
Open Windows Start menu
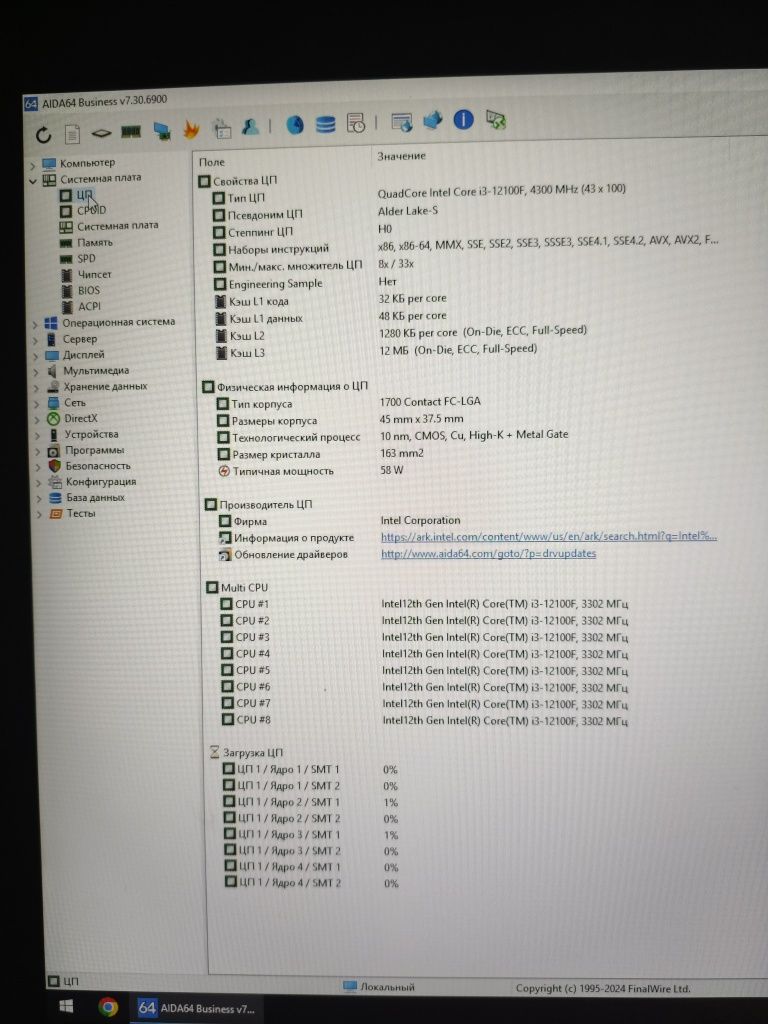(66, 1007)
